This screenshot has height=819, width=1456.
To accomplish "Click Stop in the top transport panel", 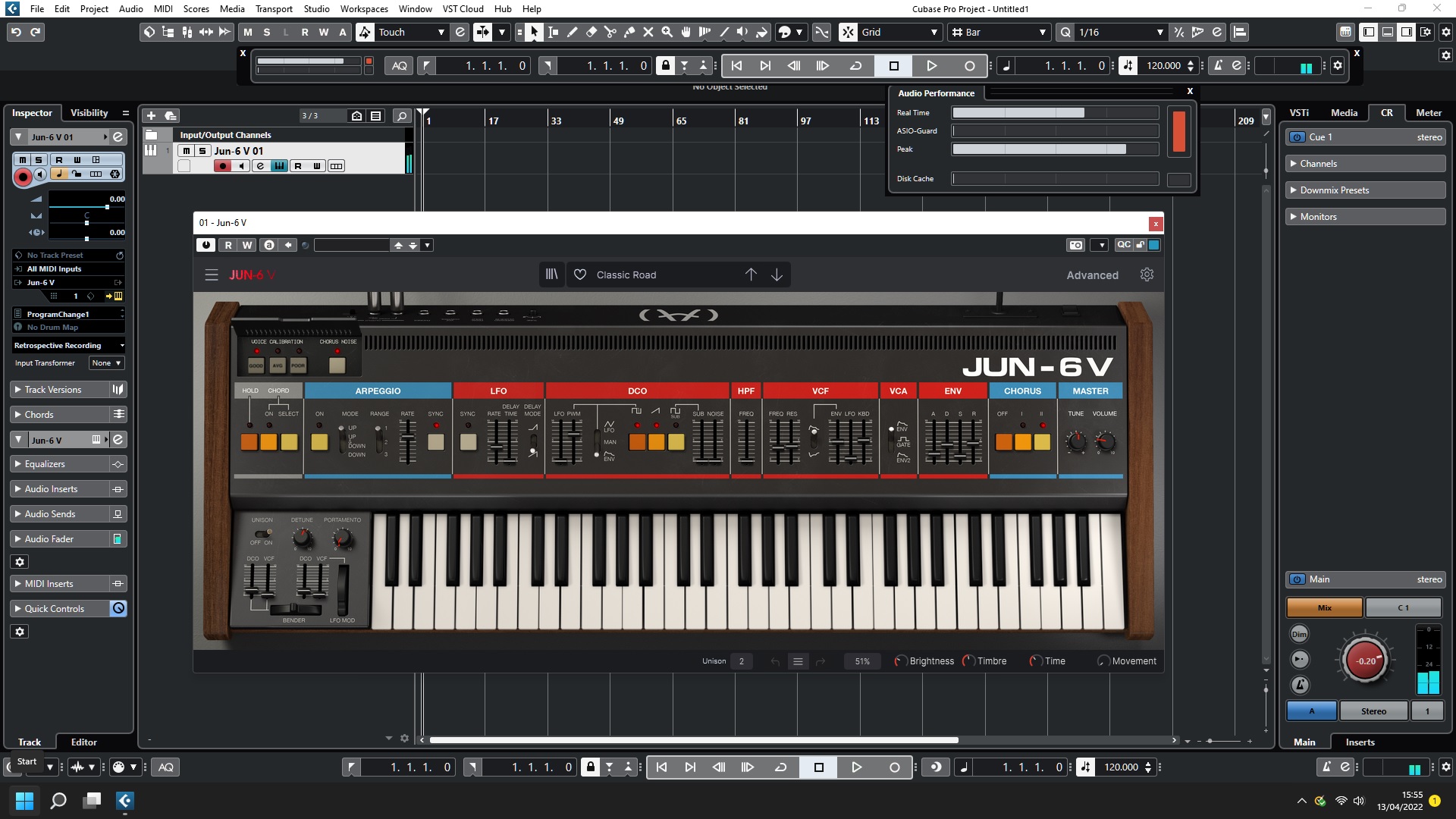I will pos(894,66).
